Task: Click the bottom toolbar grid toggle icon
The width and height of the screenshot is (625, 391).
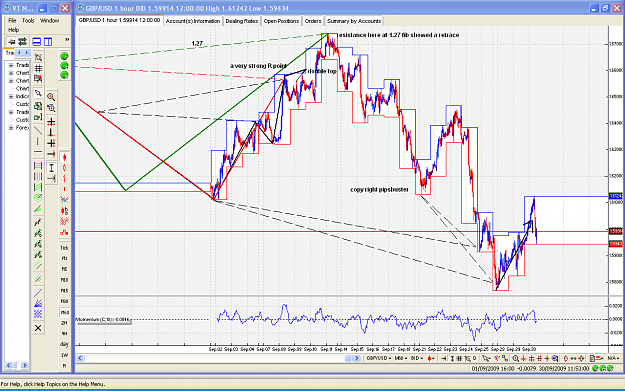Action: pos(459,358)
